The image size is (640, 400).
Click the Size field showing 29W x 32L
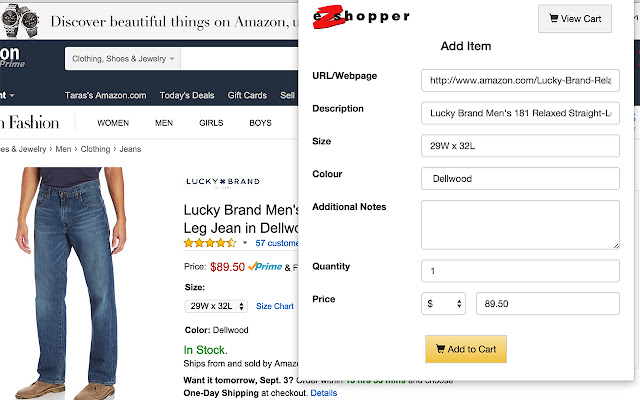click(520, 146)
